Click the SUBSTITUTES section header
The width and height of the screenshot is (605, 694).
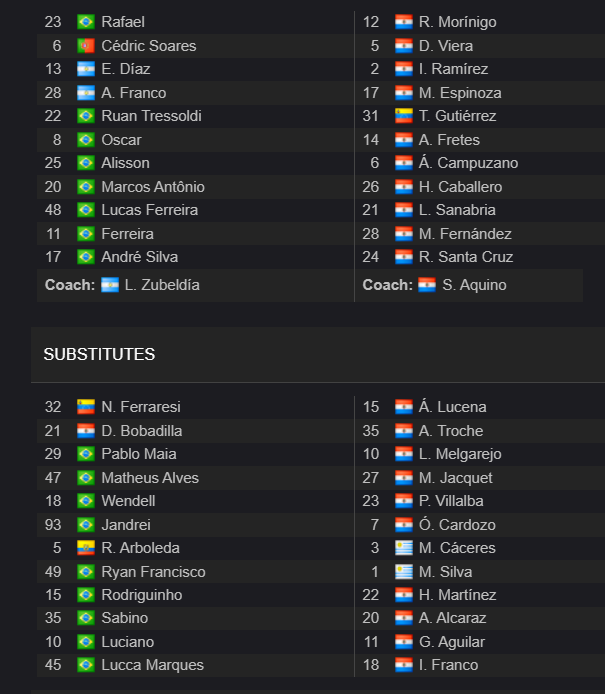pyautogui.click(x=99, y=355)
